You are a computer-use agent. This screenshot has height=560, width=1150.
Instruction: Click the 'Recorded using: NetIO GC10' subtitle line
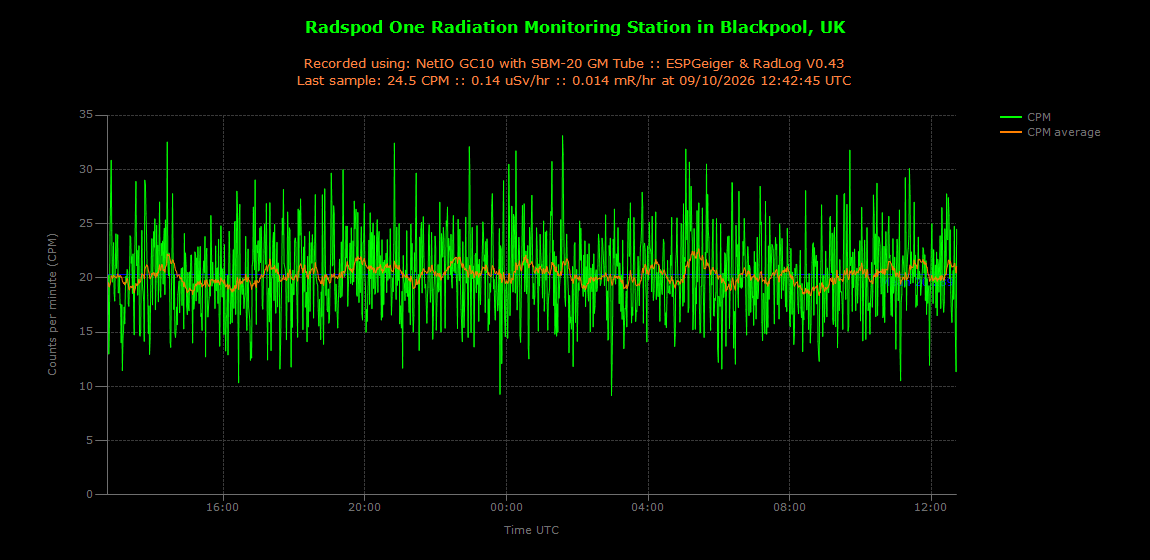pyautogui.click(x=575, y=64)
